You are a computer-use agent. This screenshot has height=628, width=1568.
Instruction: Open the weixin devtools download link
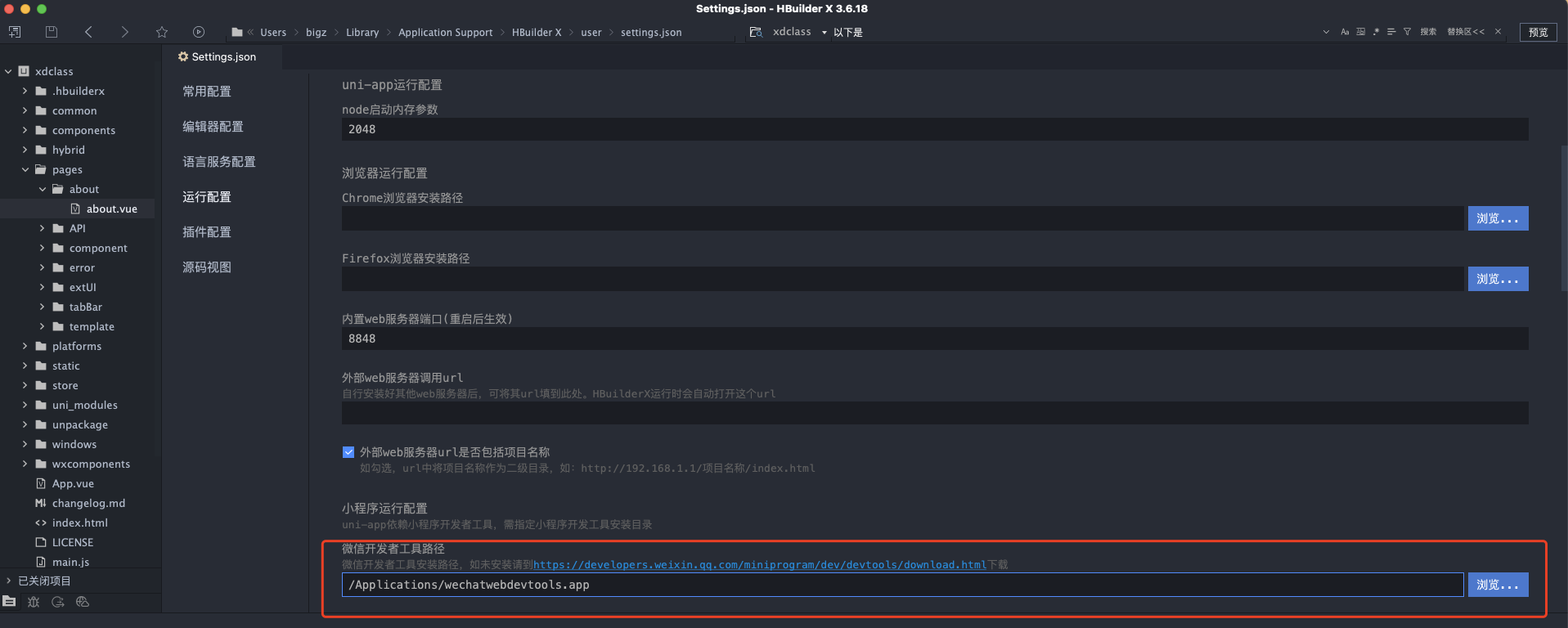tap(759, 565)
